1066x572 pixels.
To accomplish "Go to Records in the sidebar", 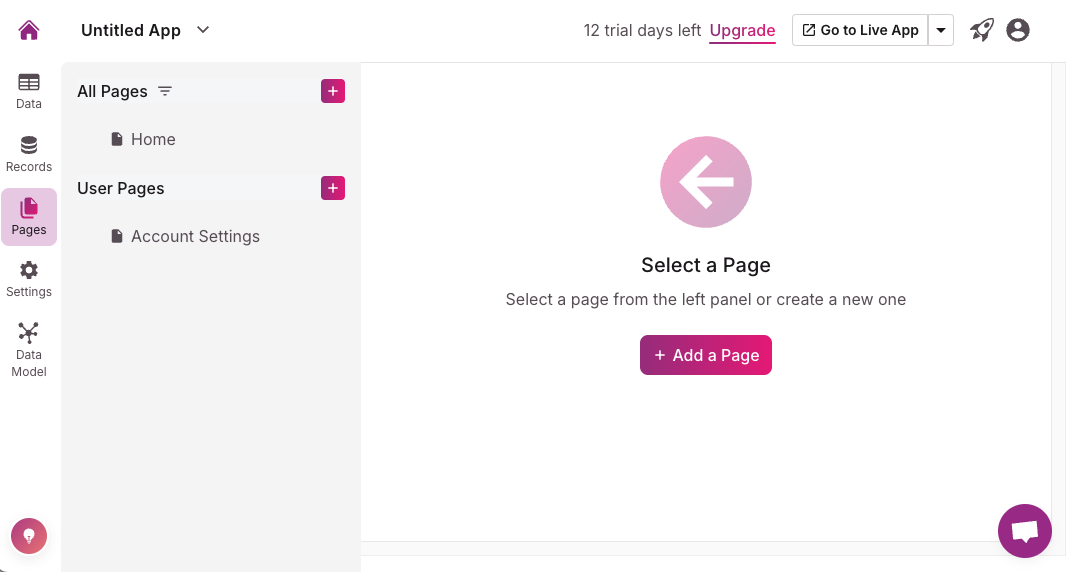I will coord(29,153).
